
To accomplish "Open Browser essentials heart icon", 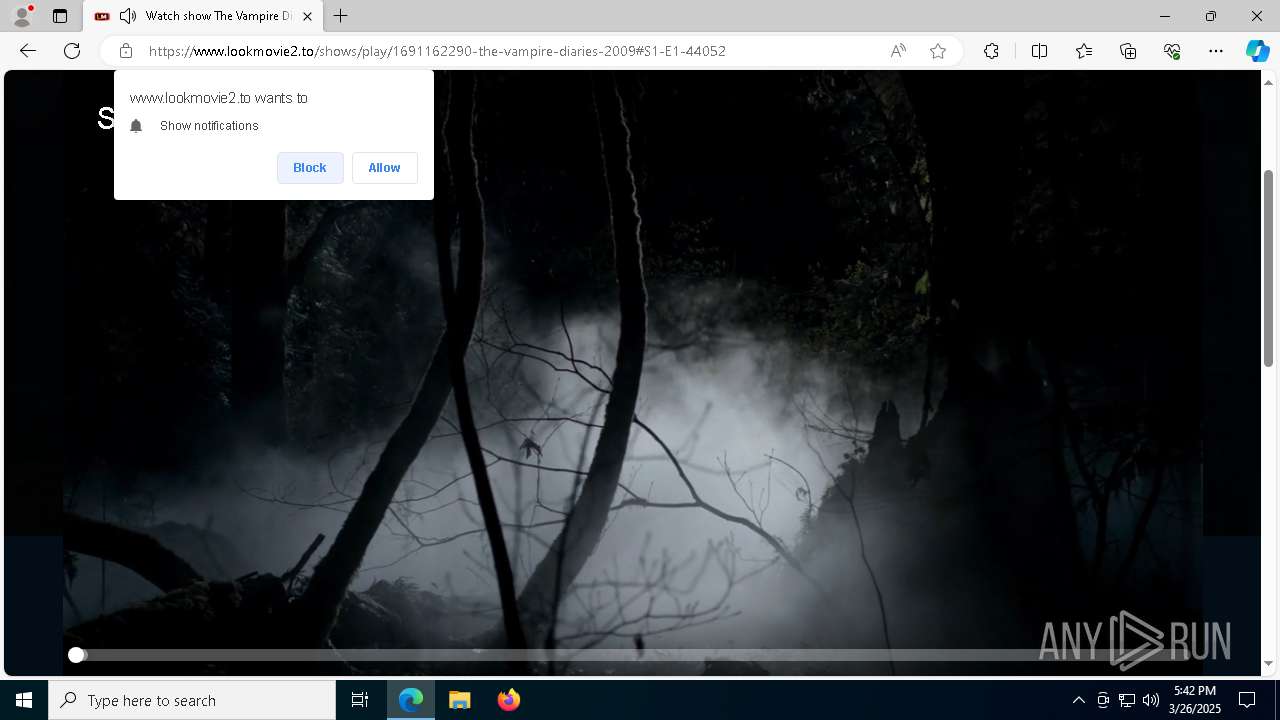I will [x=1172, y=51].
